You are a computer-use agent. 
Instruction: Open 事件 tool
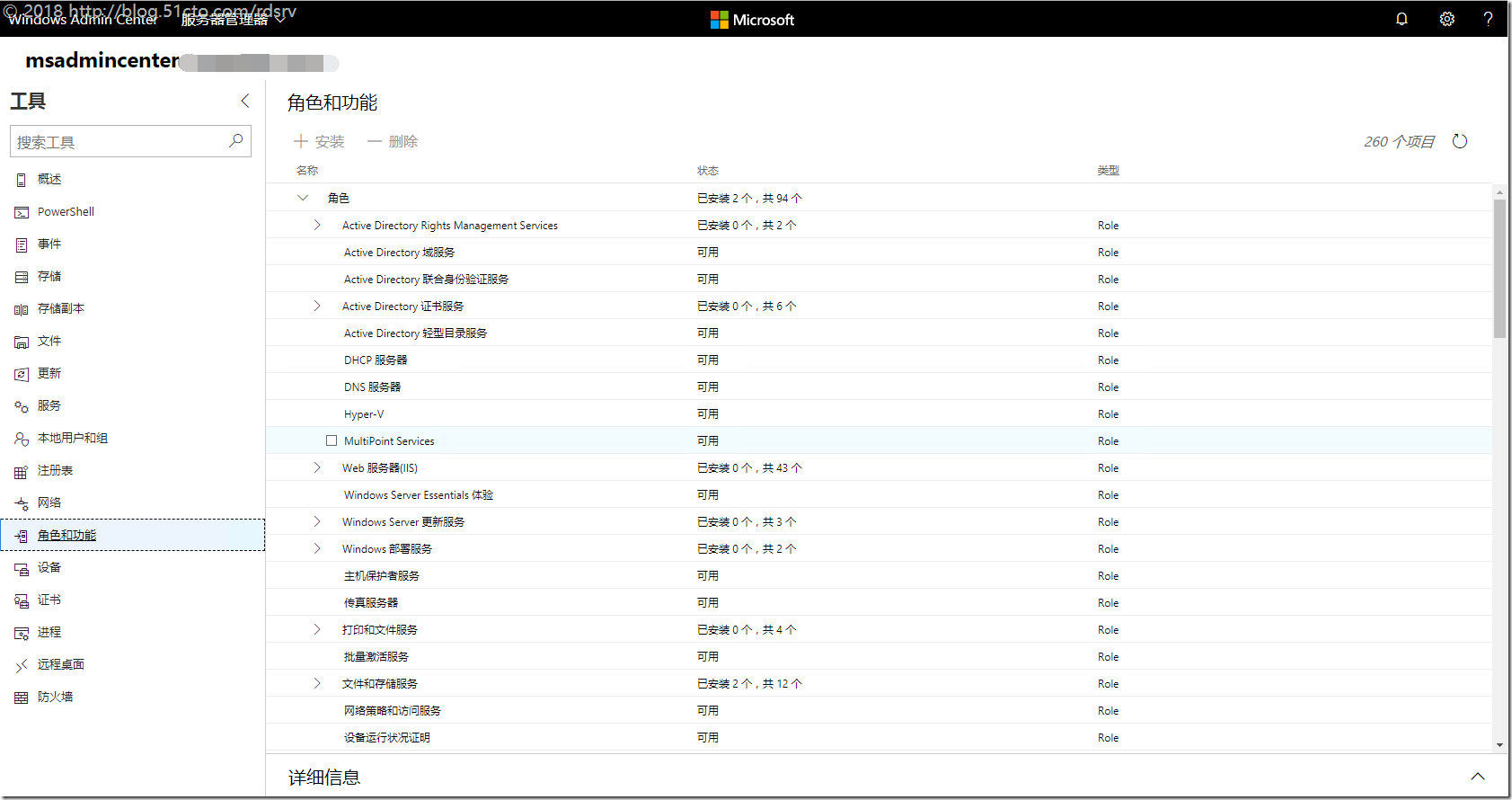(x=132, y=244)
